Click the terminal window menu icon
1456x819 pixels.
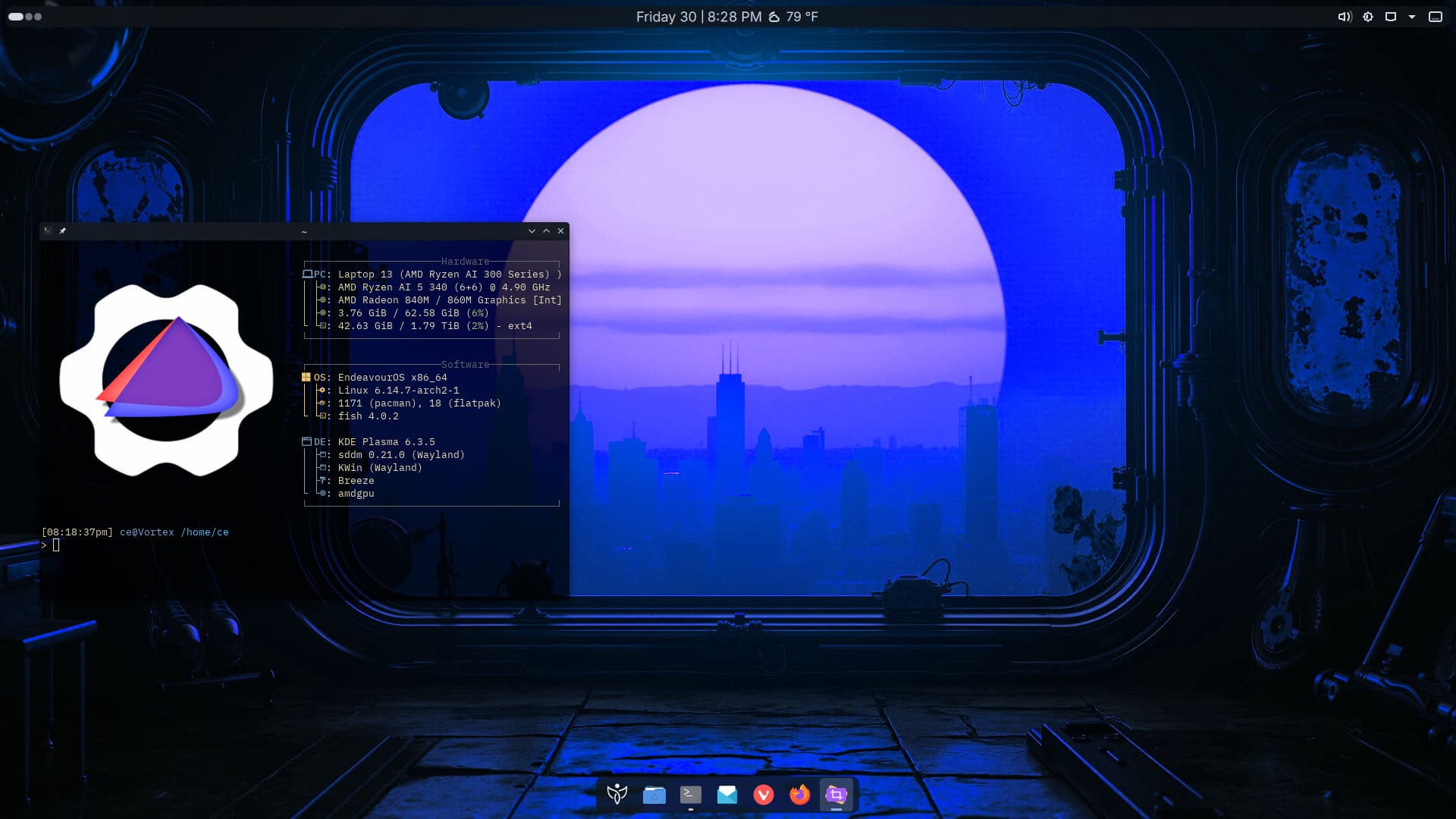(x=48, y=231)
